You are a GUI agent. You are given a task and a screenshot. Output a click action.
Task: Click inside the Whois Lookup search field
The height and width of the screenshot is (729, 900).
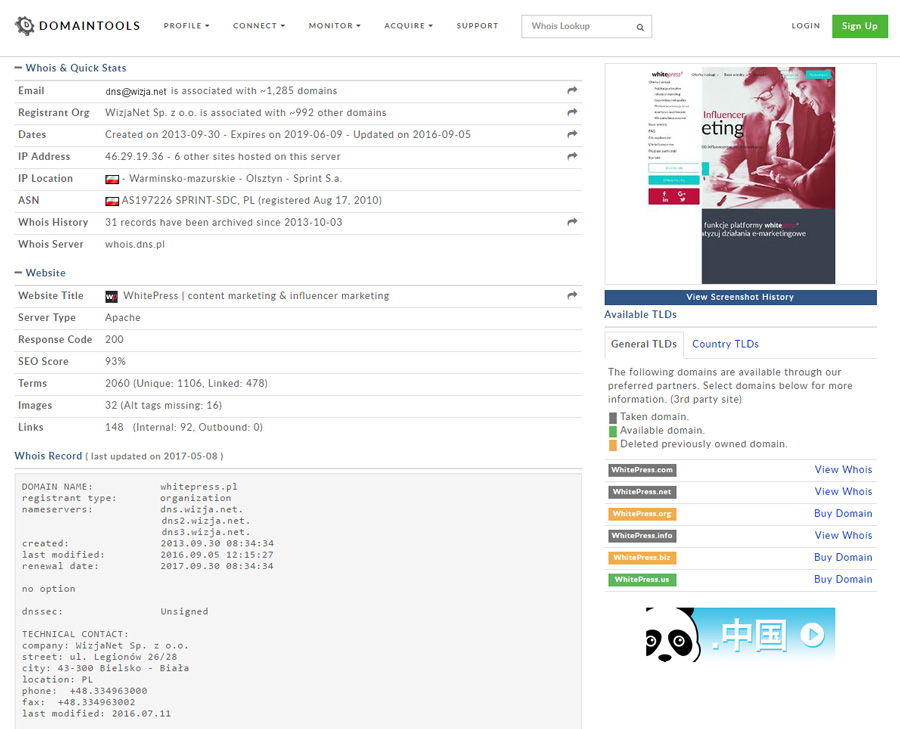(578, 27)
